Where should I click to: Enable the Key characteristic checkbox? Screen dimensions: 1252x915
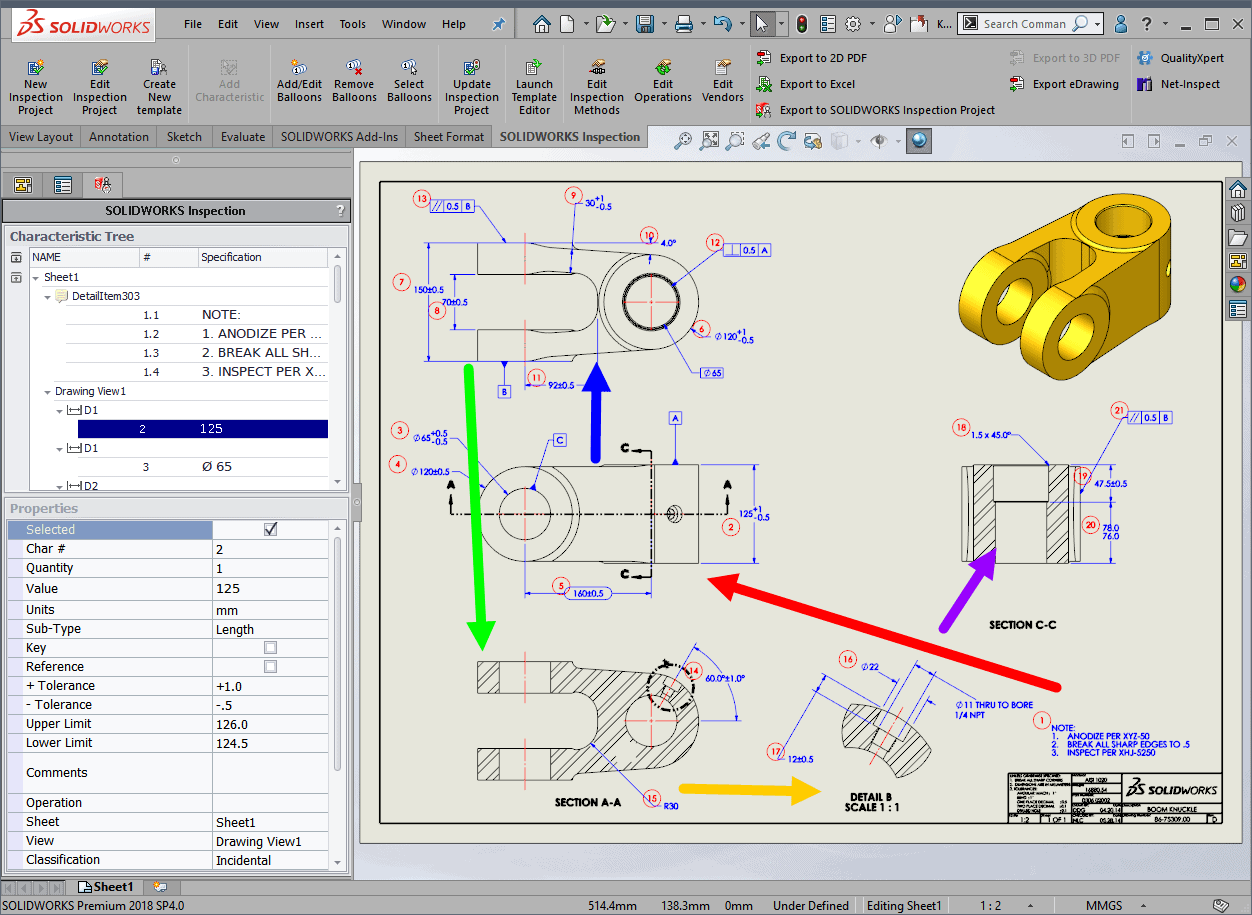pyautogui.click(x=270, y=648)
